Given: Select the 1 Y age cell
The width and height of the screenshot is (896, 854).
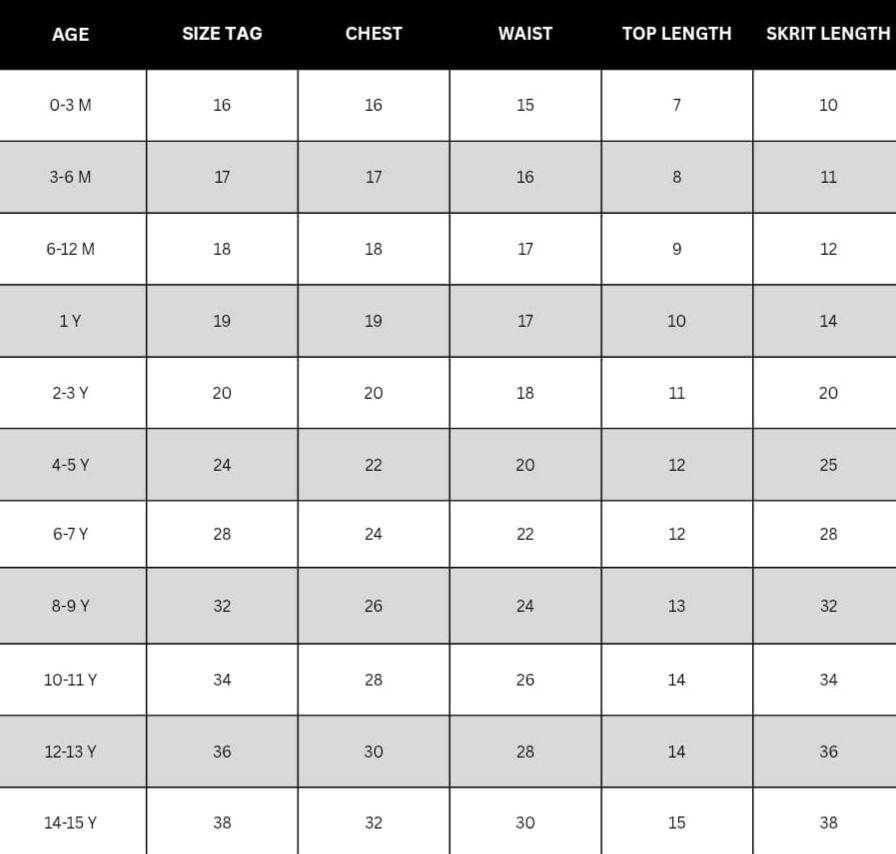Looking at the screenshot, I should click(x=70, y=321).
